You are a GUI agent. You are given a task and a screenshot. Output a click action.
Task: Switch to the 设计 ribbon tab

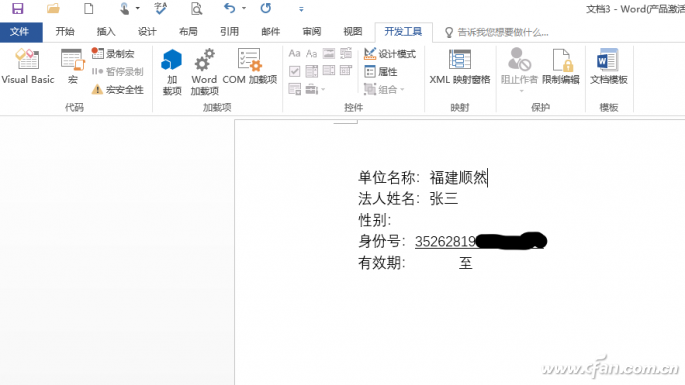147,31
